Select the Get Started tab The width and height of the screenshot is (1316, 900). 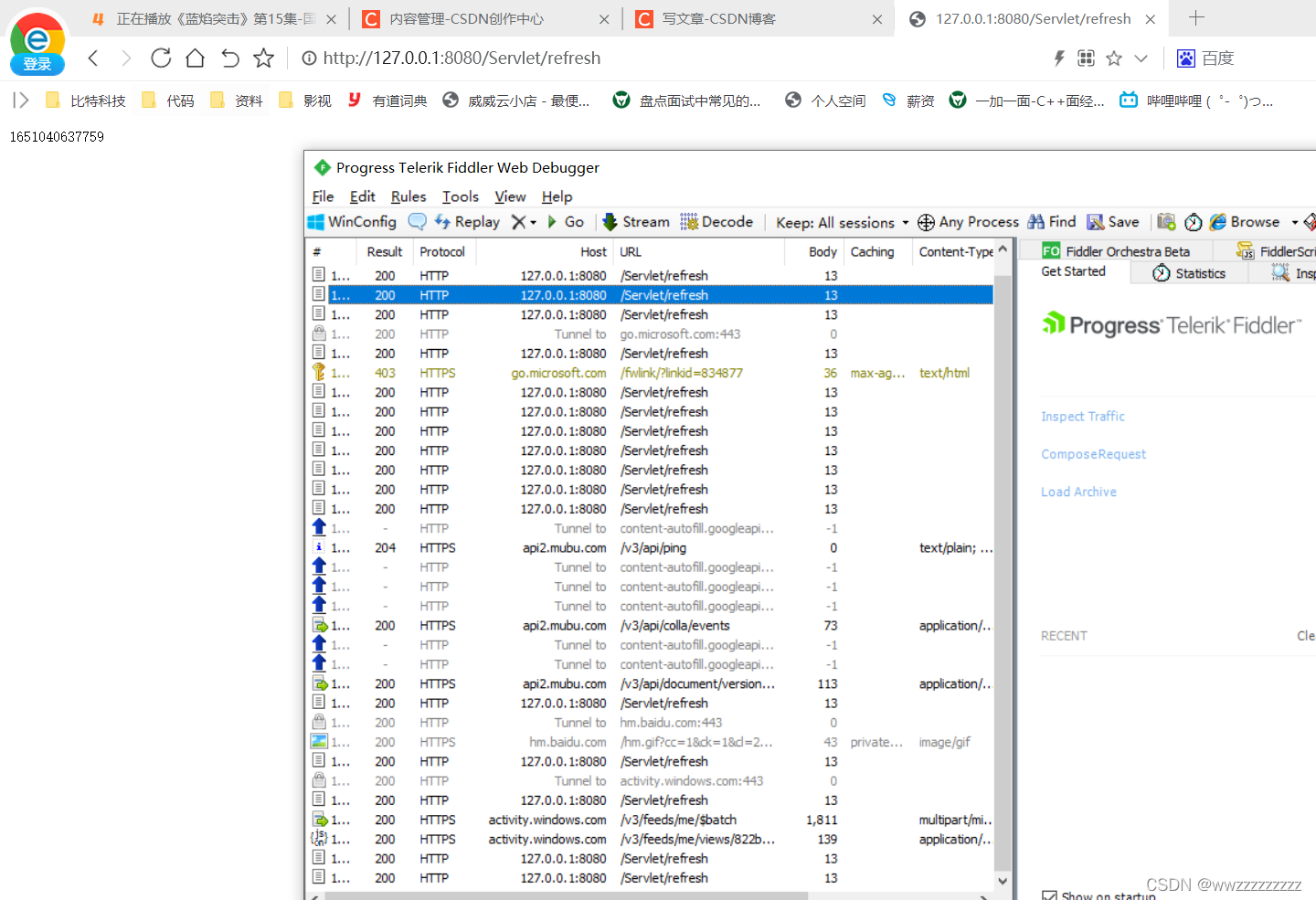1074,271
